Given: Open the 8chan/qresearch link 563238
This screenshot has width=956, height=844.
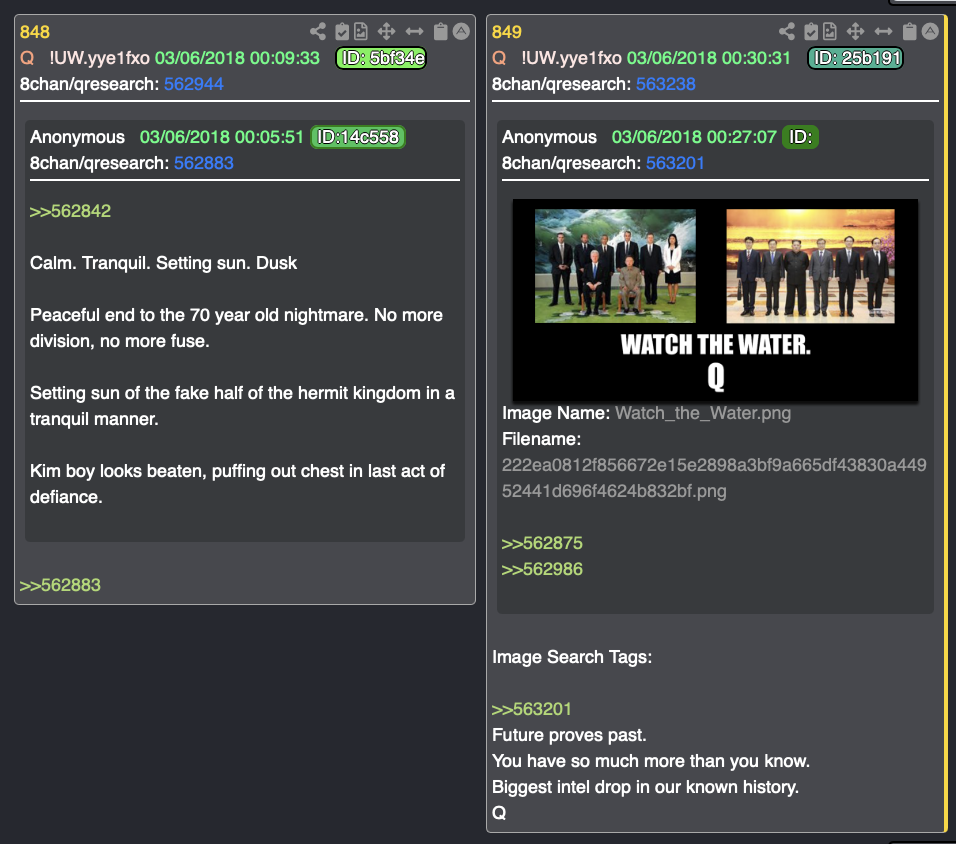Looking at the screenshot, I should tap(666, 84).
